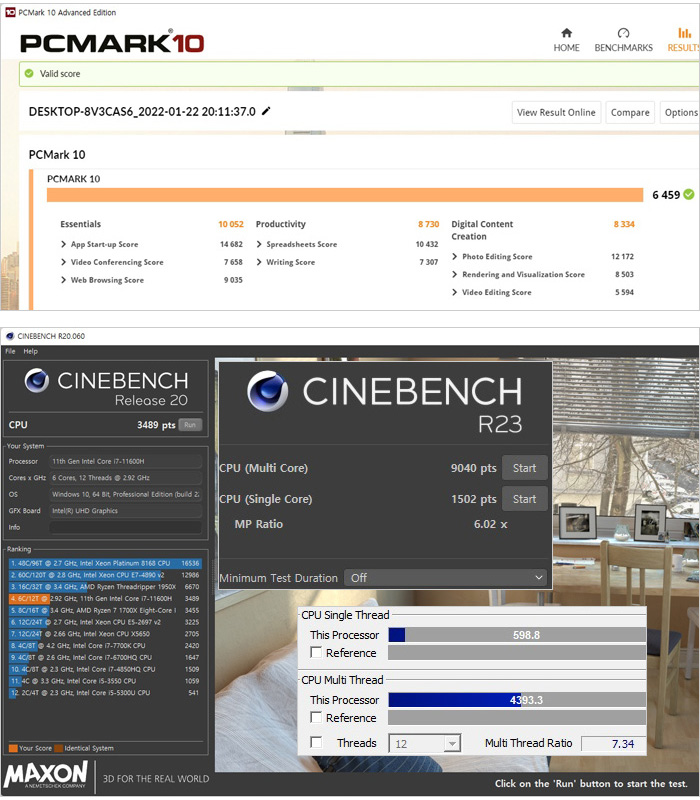Open the Help menu in Cinebench R20
This screenshot has width=700, height=800.
pyautogui.click(x=31, y=351)
